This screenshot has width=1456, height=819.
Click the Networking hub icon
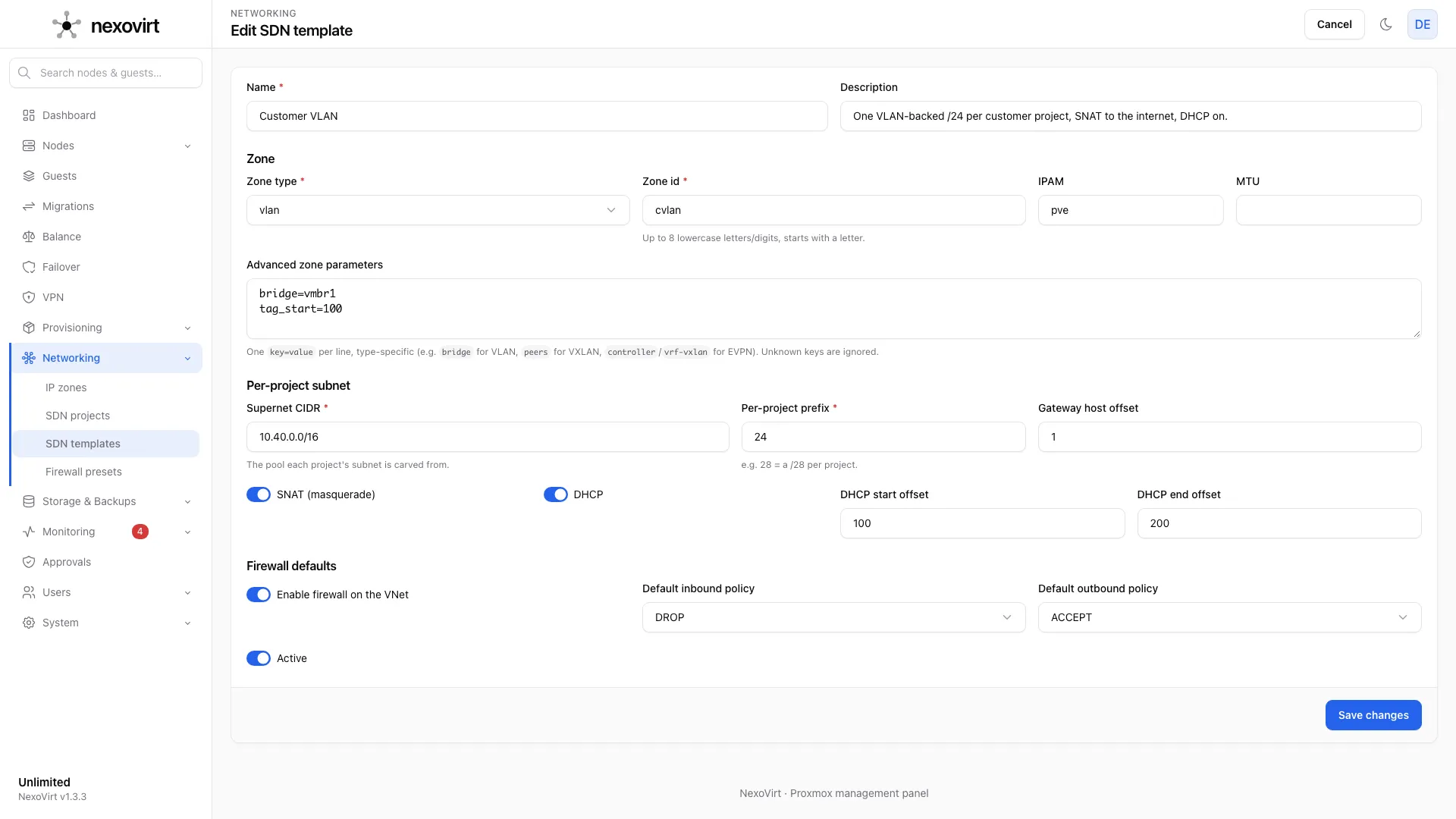point(29,358)
